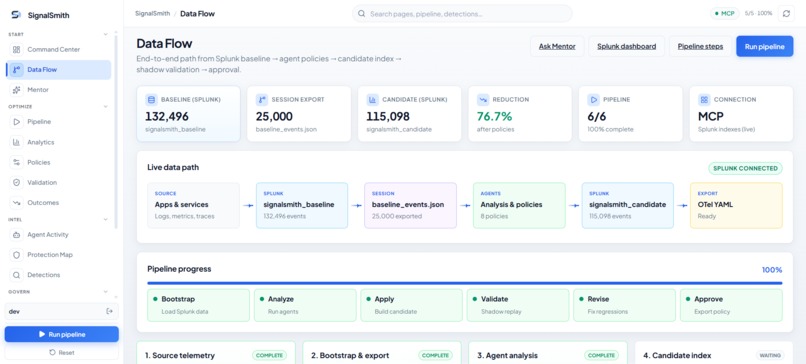Click the SignalSmith logo icon
The height and width of the screenshot is (364, 806).
click(x=16, y=15)
